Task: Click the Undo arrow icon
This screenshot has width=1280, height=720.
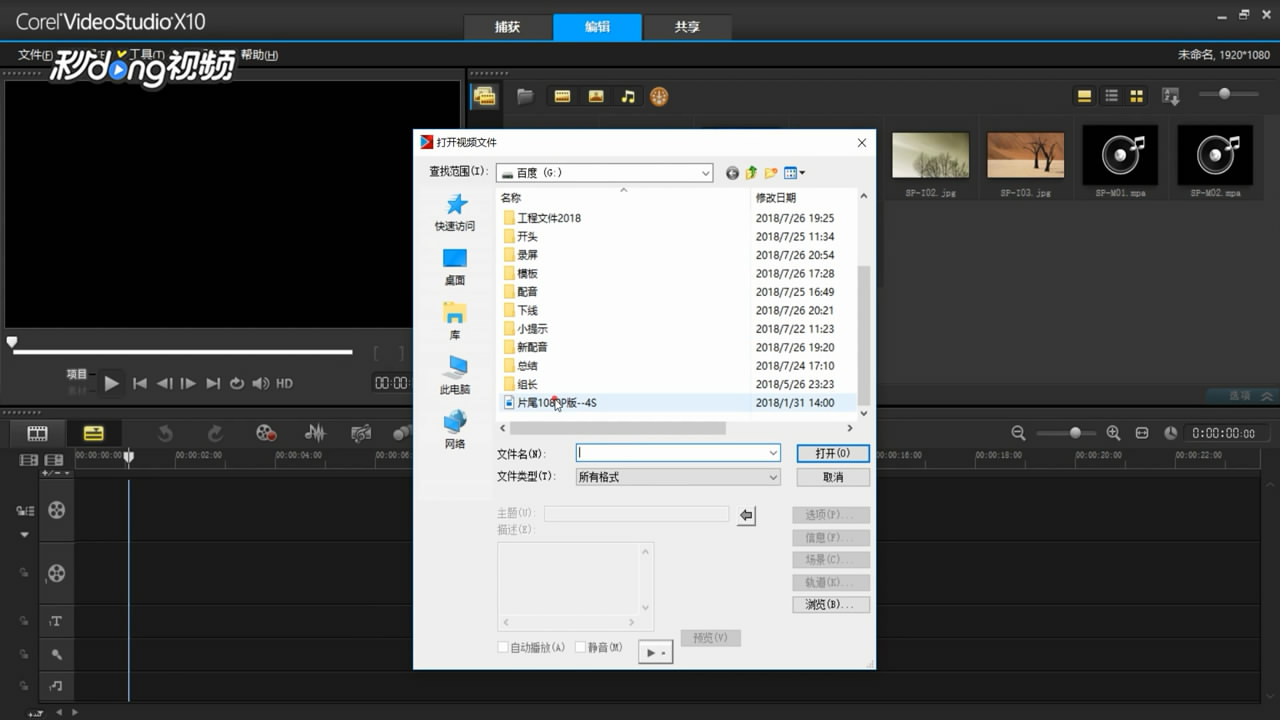Action: click(165, 433)
